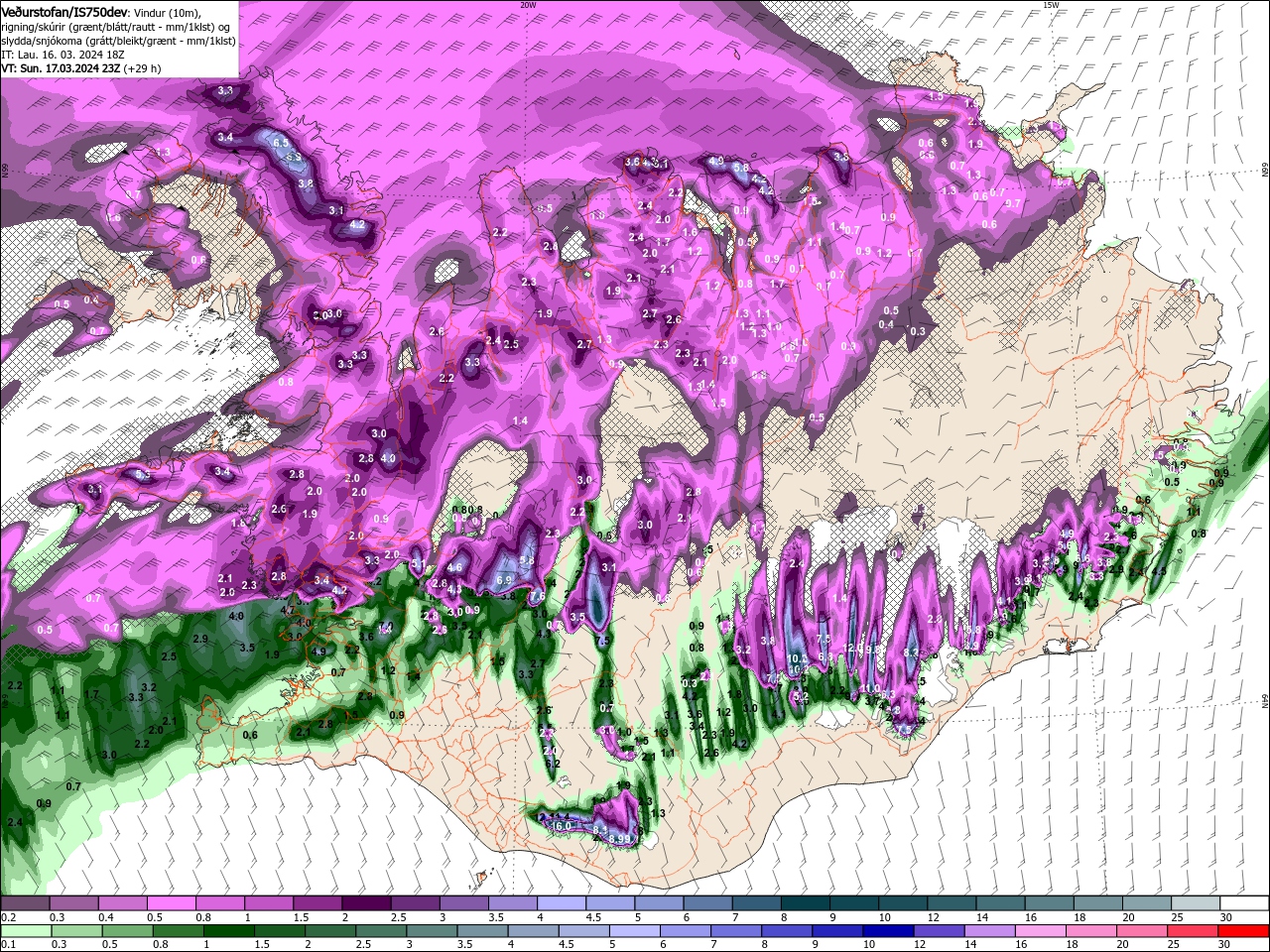Pick the lower legend deep blue swatch between 10 and 12
This screenshot has height=952, width=1270.
click(x=889, y=931)
